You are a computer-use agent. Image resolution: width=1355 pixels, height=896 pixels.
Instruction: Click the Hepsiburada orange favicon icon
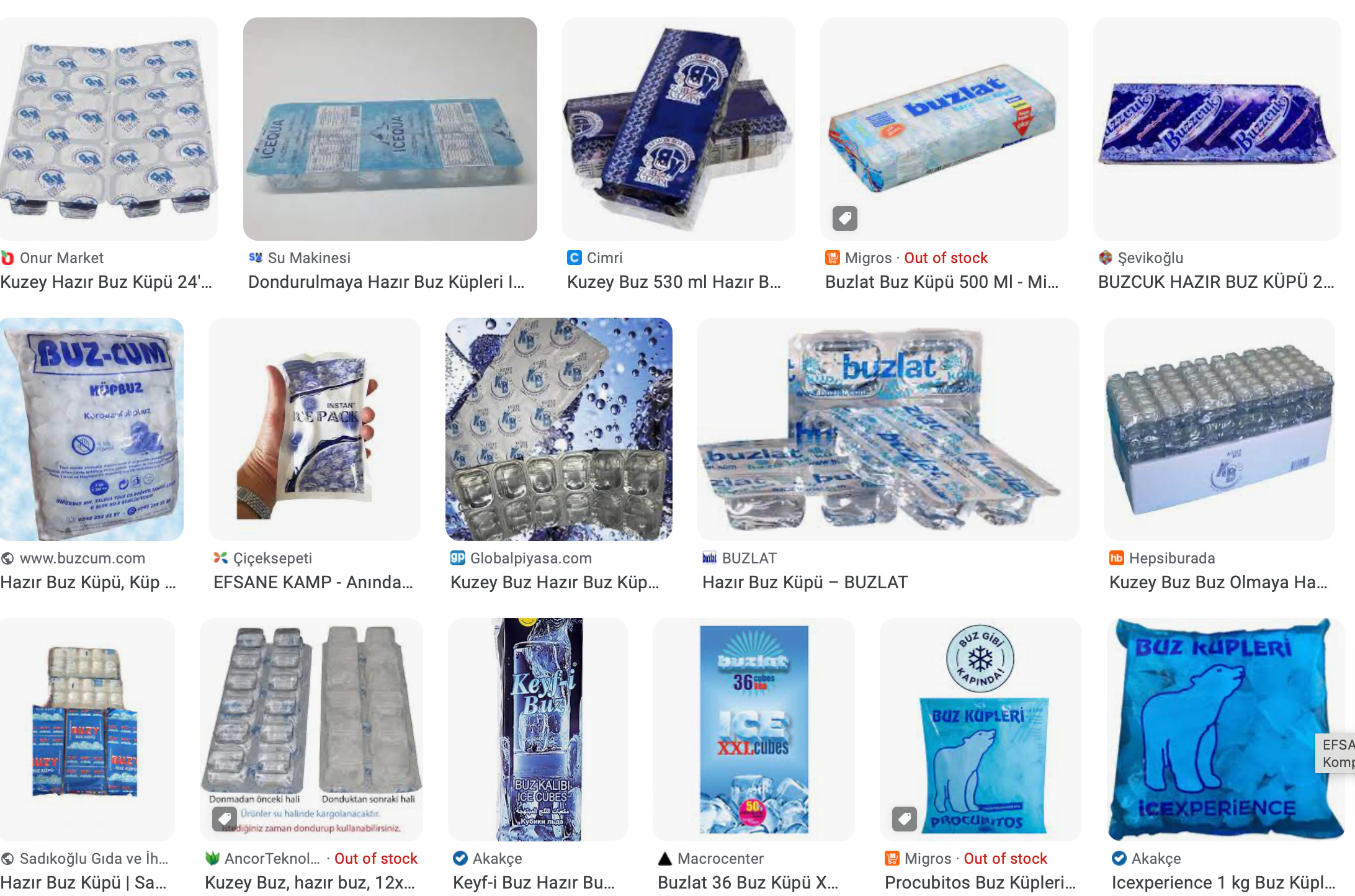(1117, 558)
